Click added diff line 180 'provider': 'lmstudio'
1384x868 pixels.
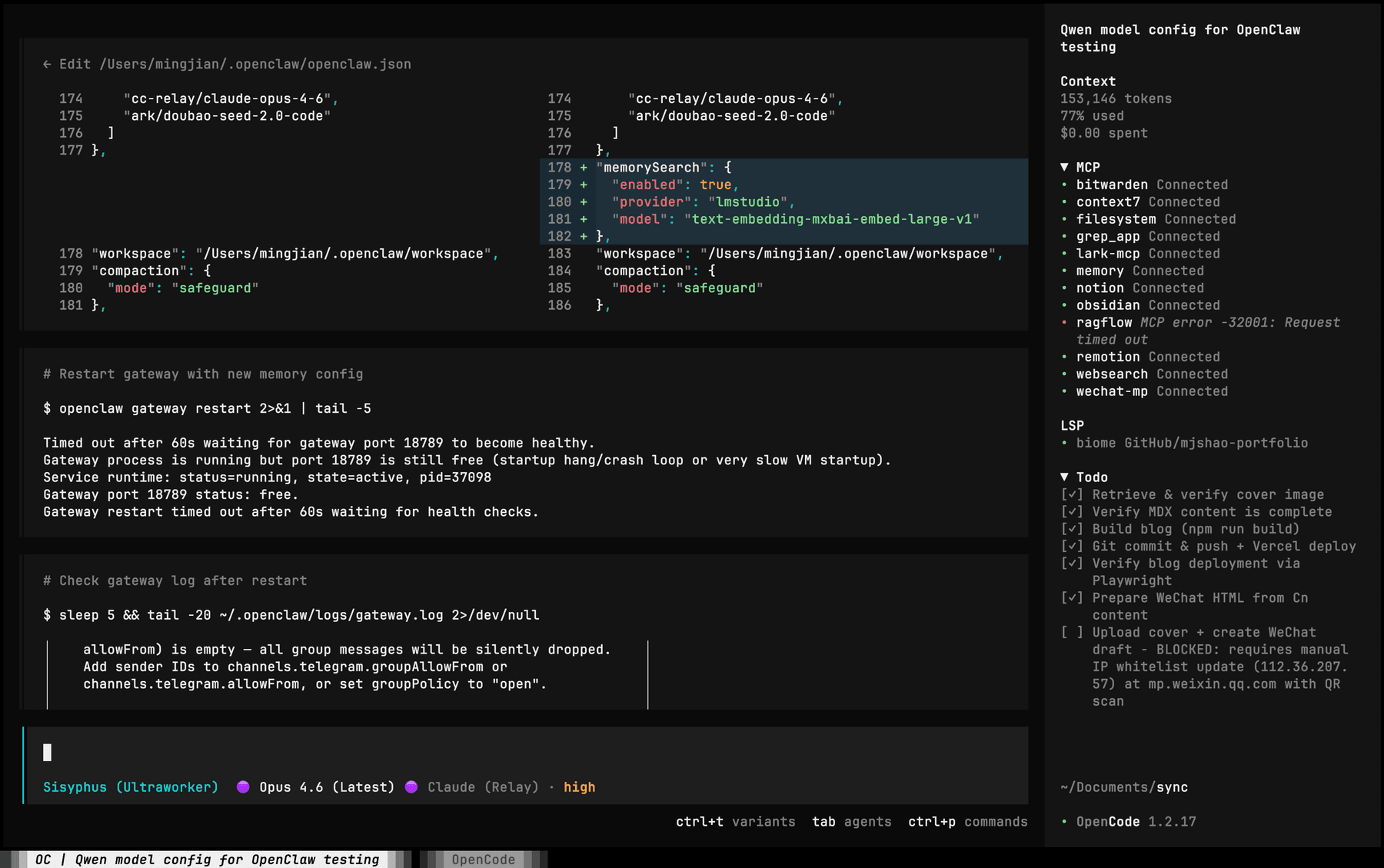784,202
